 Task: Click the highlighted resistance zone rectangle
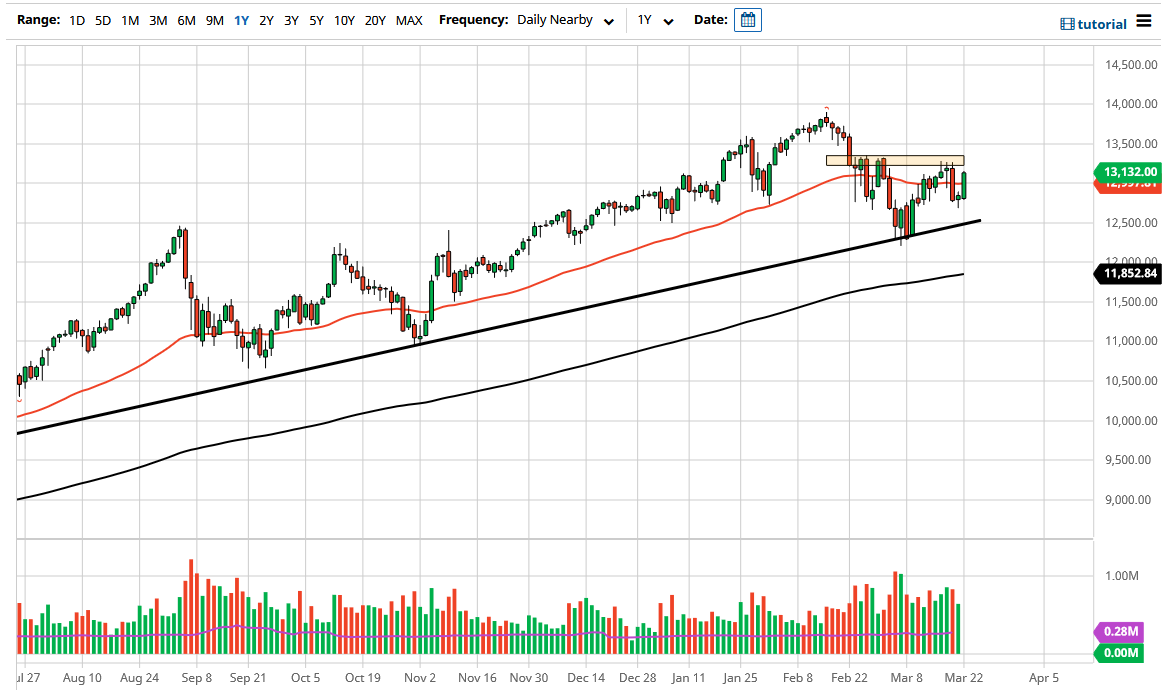pos(895,160)
